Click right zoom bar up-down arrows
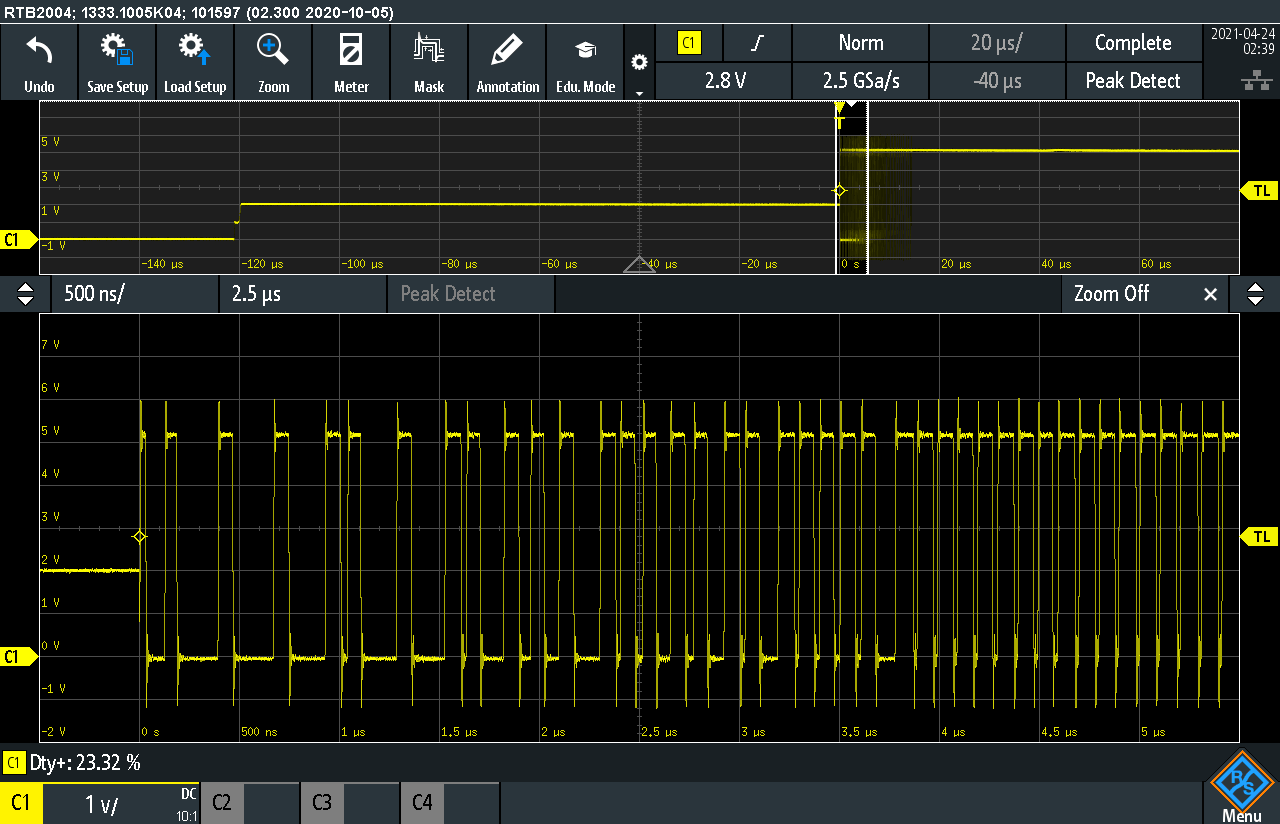This screenshot has width=1280, height=824. 1255,294
